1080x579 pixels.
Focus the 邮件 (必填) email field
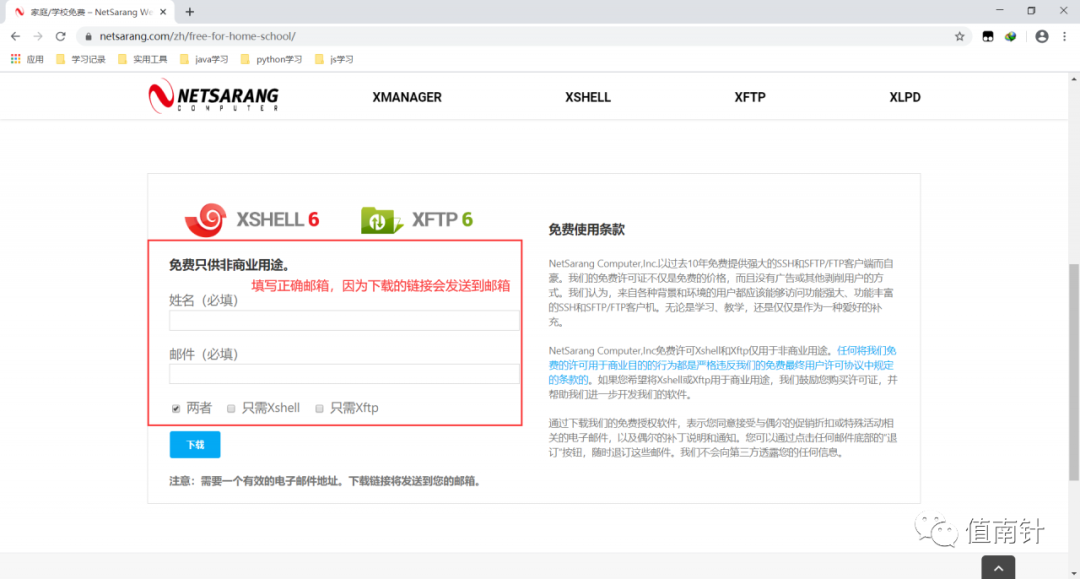point(344,374)
